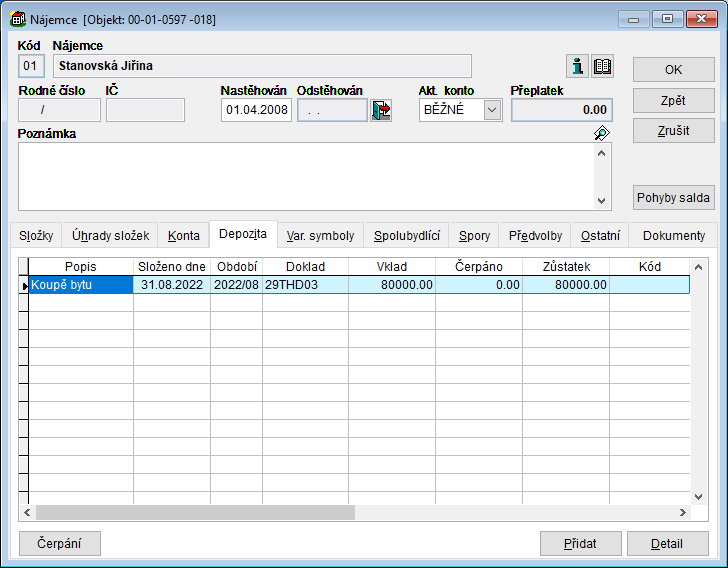Expand the Akt. konto dropdown
Screen dimensions: 728x568
tap(492, 110)
